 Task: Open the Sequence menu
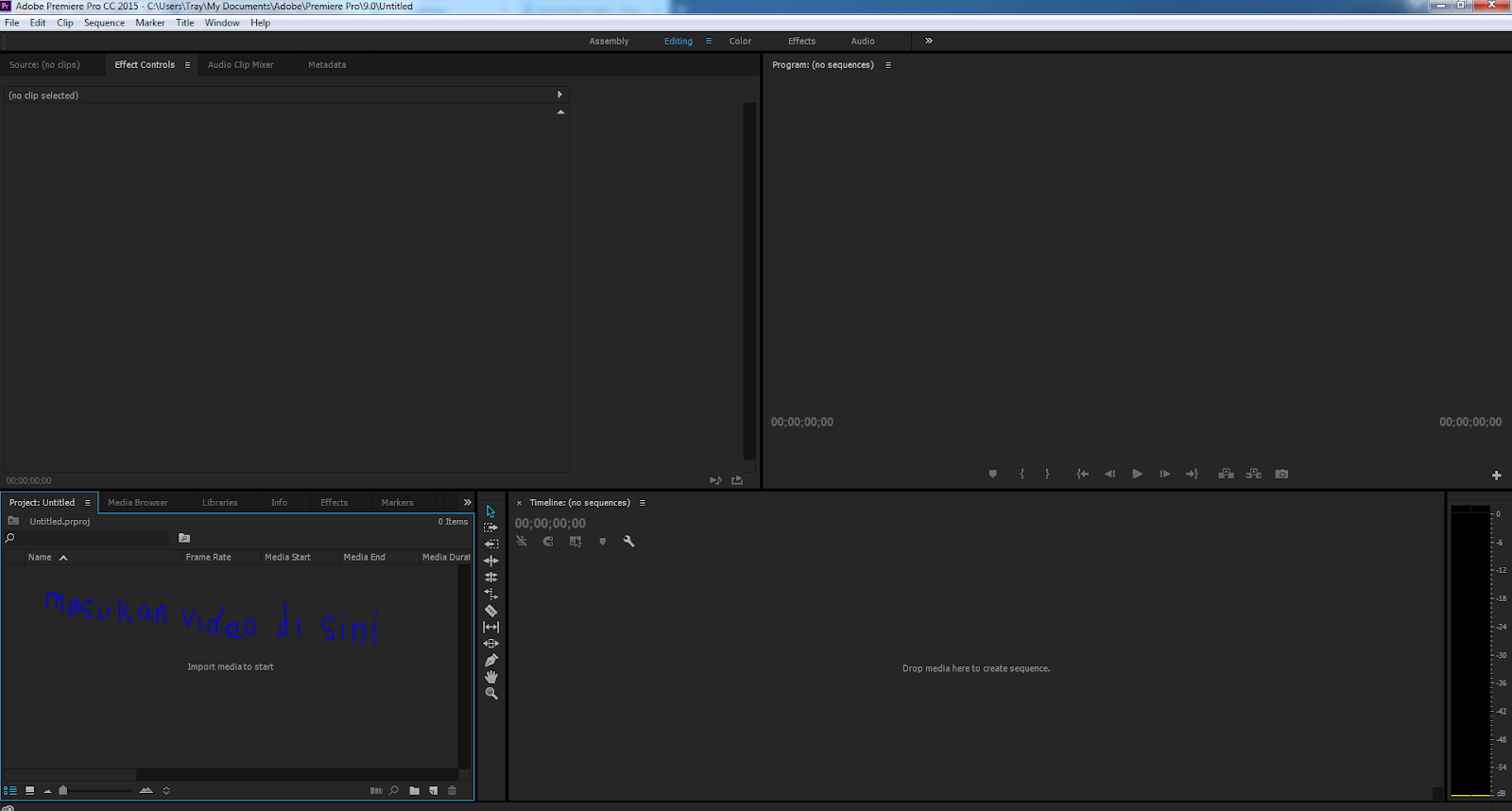click(104, 23)
